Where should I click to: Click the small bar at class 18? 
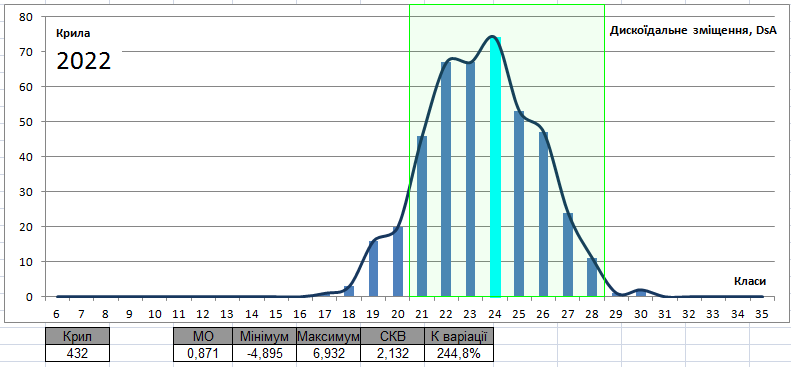(x=349, y=291)
